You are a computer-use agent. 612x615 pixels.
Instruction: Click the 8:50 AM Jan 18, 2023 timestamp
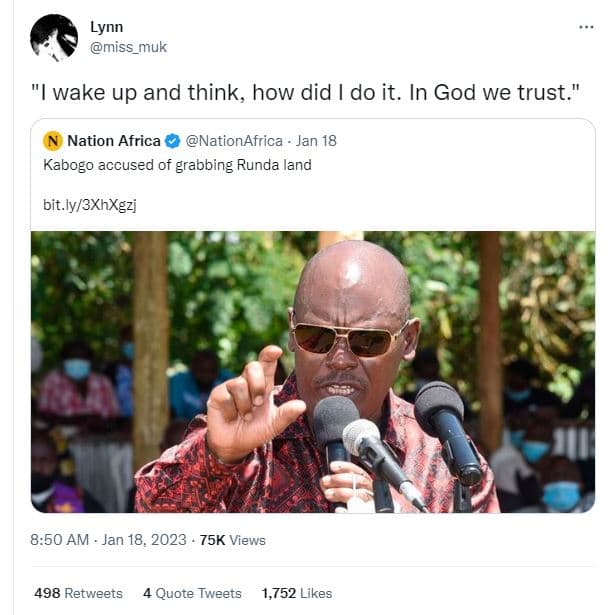[x=108, y=540]
